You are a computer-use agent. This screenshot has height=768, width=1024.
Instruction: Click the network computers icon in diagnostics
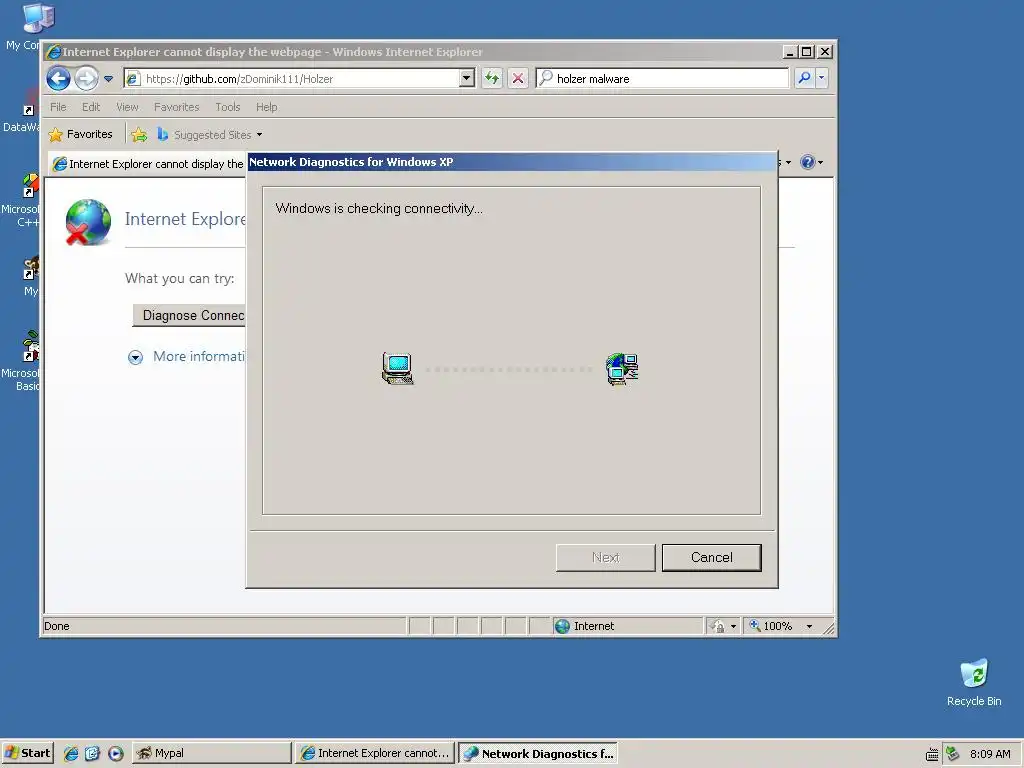622,369
